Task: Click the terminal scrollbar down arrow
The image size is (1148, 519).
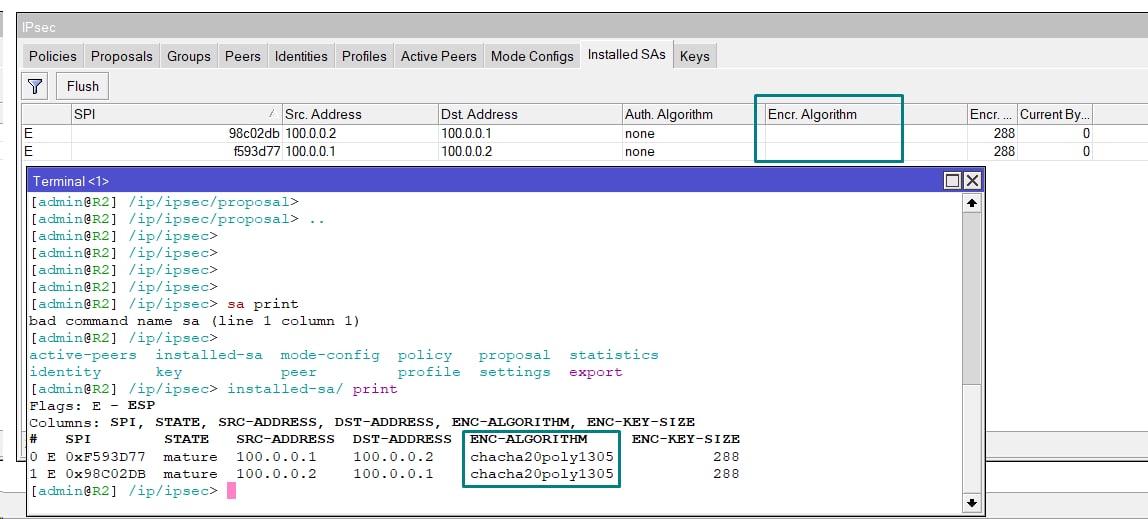Action: tap(971, 502)
